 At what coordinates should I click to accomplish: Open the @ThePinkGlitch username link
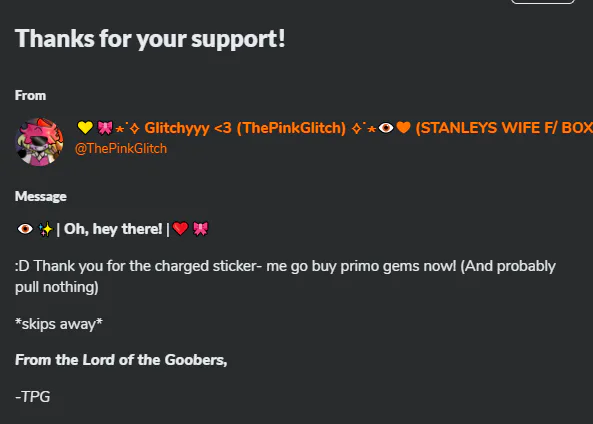[121, 149]
